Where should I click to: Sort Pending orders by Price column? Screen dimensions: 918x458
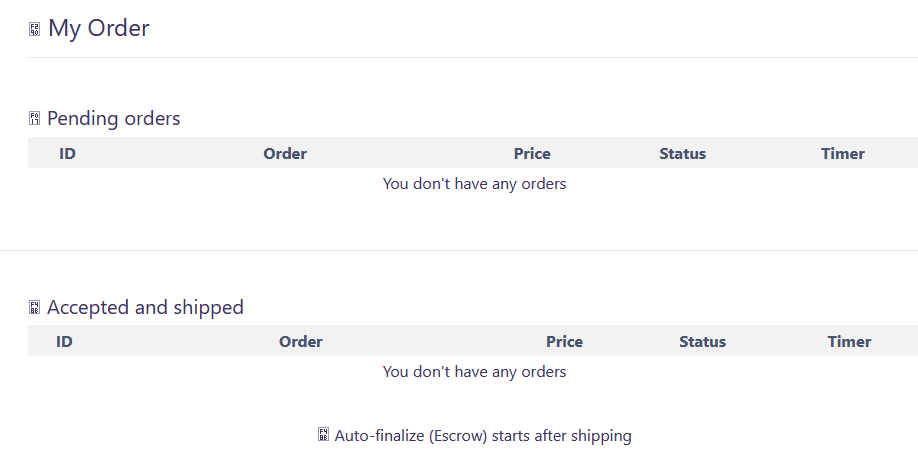pos(532,153)
